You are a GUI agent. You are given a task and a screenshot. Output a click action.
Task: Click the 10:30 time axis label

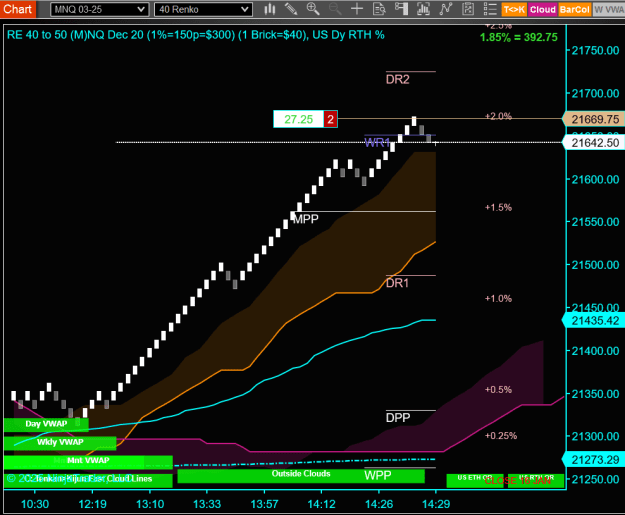tap(35, 504)
